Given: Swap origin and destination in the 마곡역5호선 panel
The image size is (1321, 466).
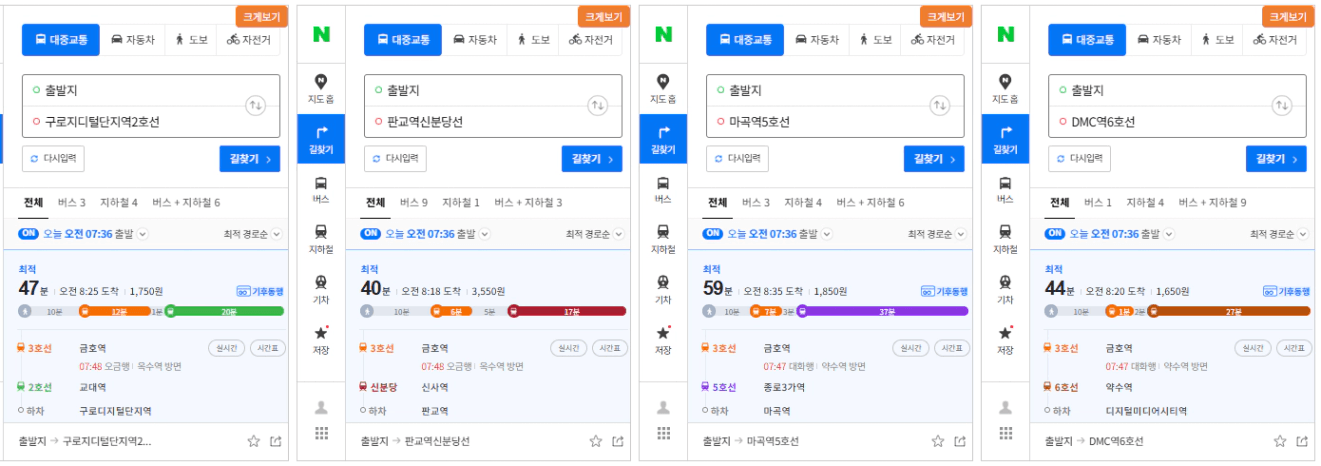Looking at the screenshot, I should pos(940,105).
